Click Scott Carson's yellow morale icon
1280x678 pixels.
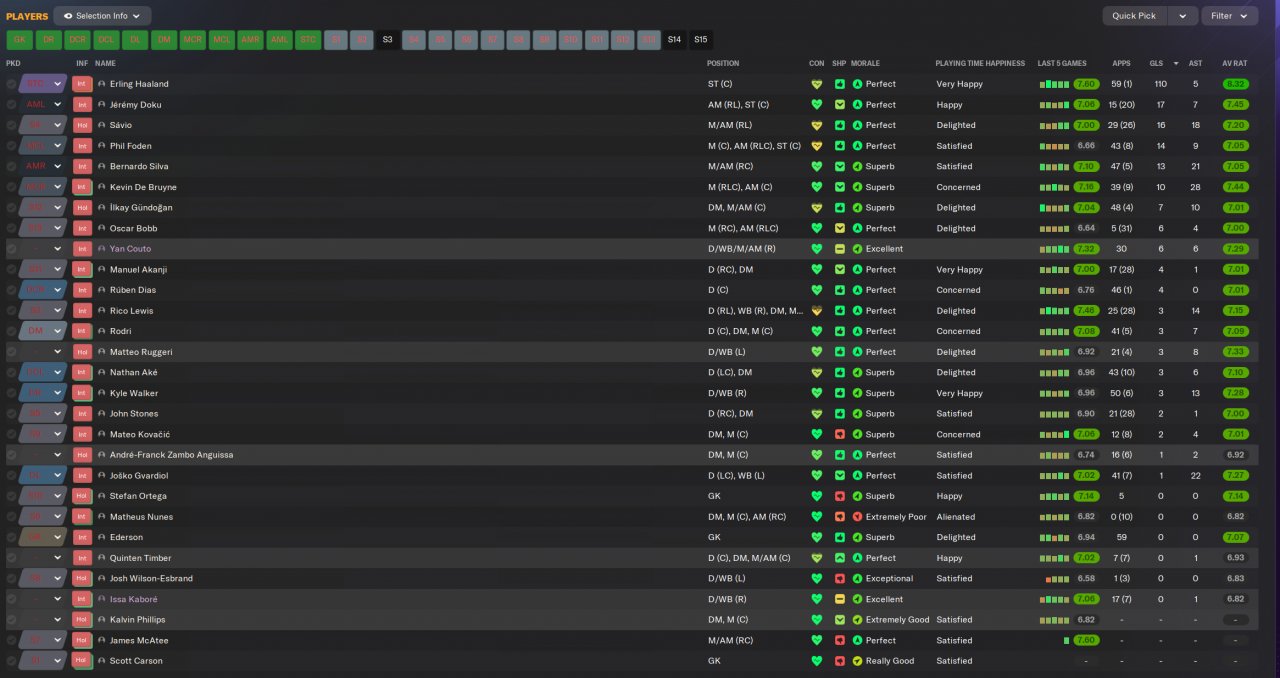coord(857,661)
